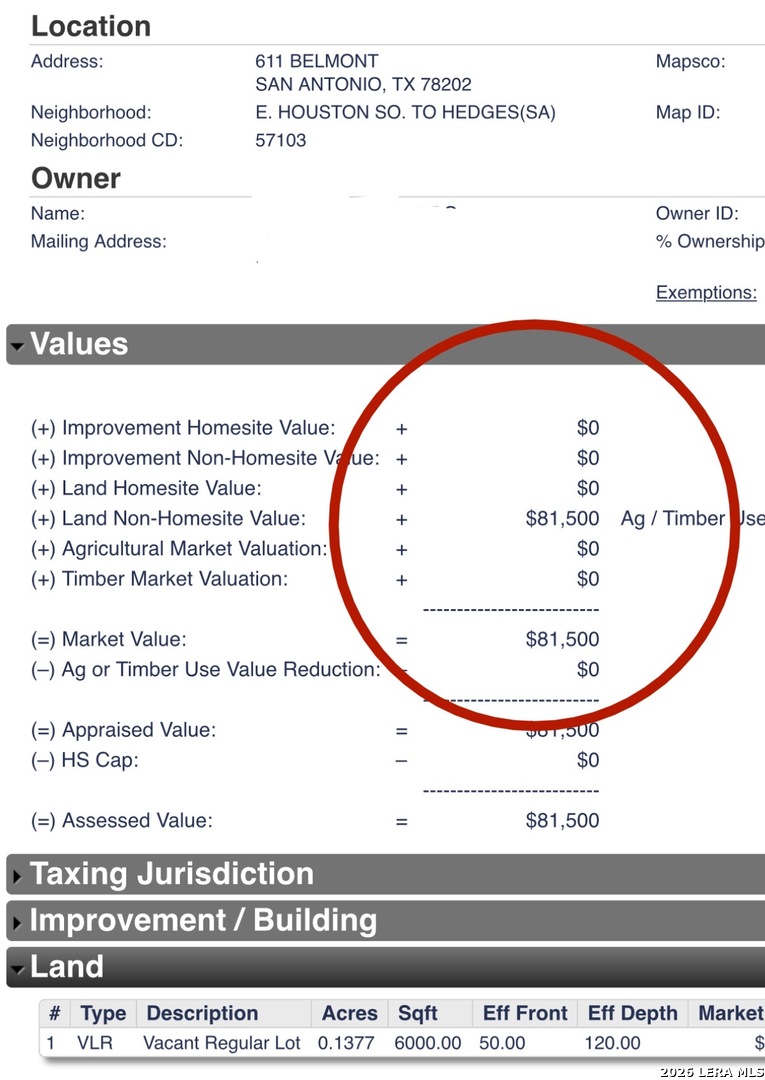The image size is (765, 1080).
Task: Open the Exemptions link
Action: click(706, 293)
